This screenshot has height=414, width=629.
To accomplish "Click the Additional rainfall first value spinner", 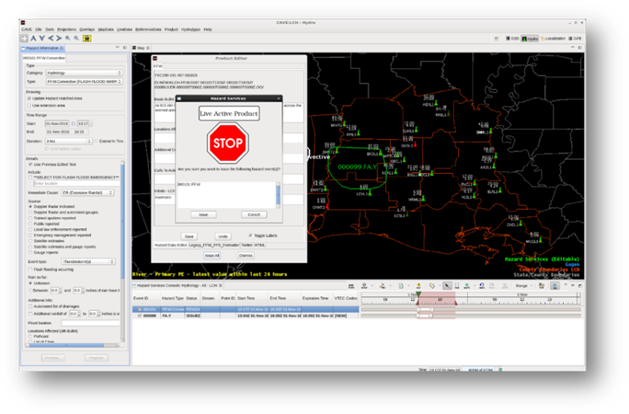I will tap(79, 314).
